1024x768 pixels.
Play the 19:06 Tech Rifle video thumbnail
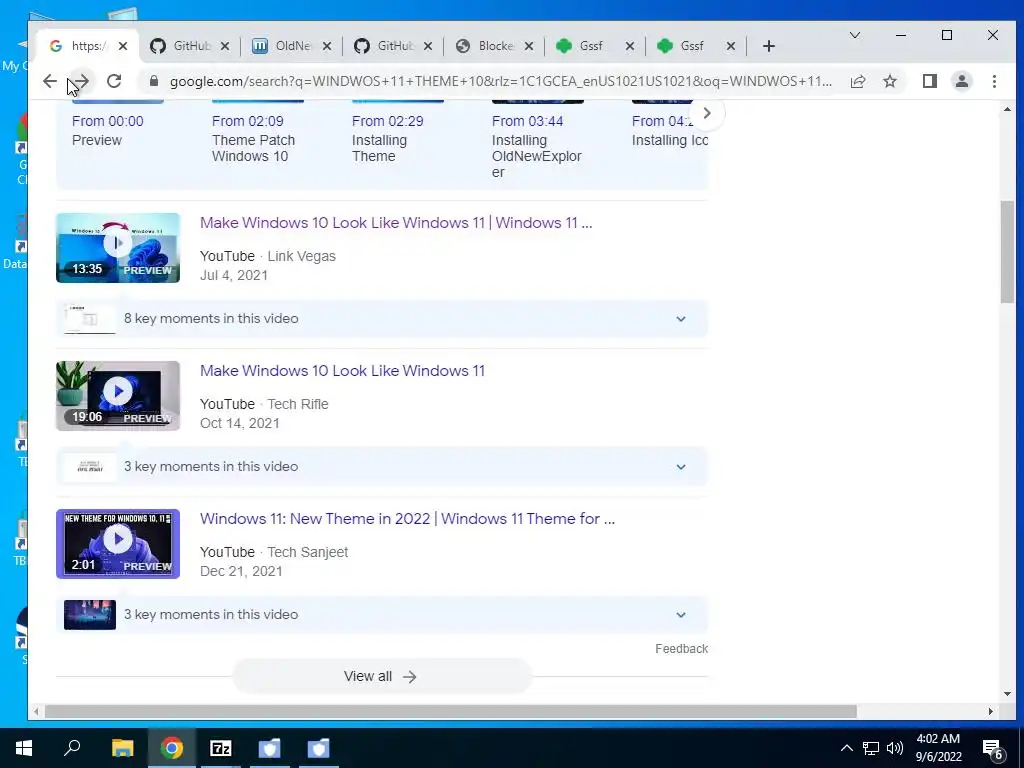click(118, 396)
